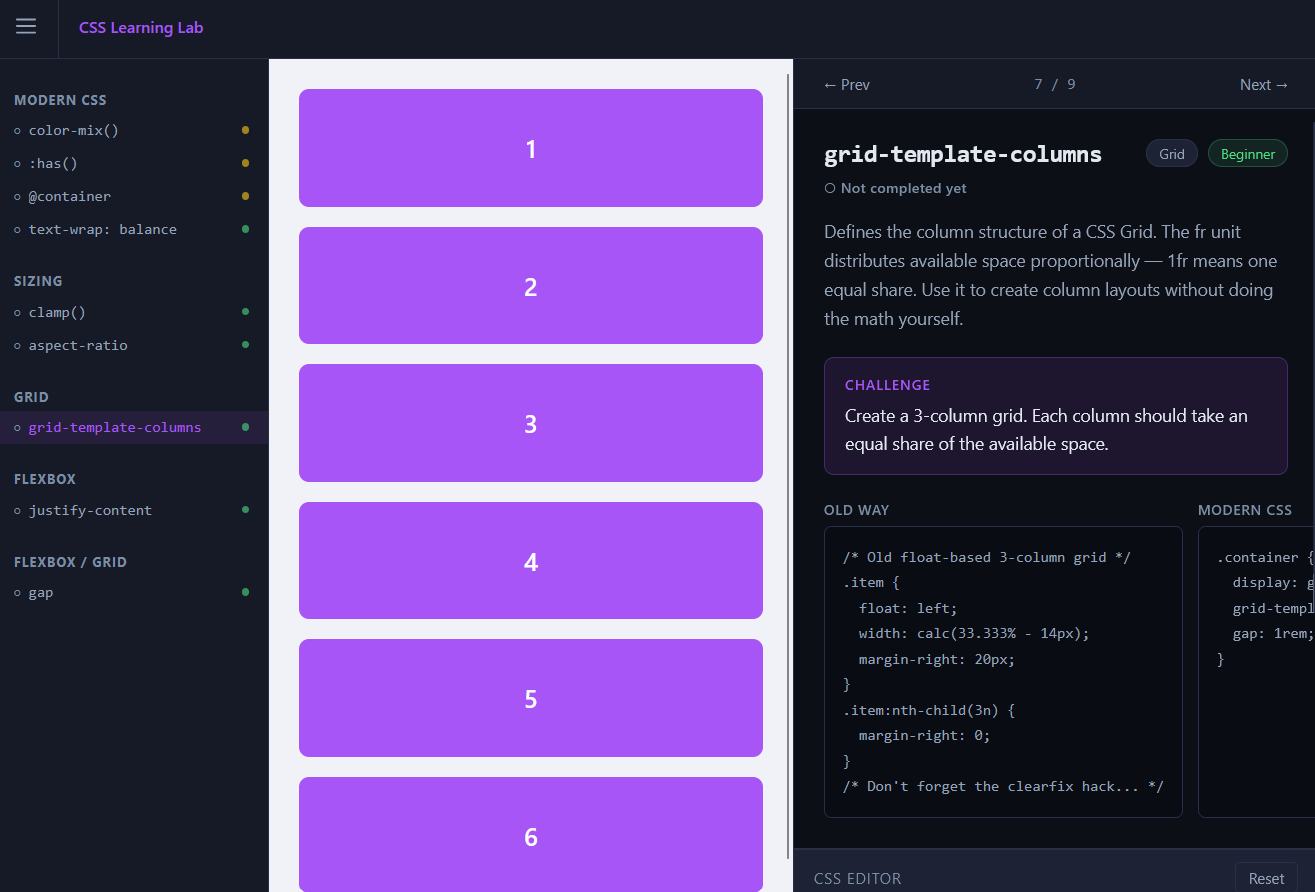This screenshot has height=892, width=1315.
Task: Open the text-wrap: balance lesson
Action: pyautogui.click(x=134, y=229)
